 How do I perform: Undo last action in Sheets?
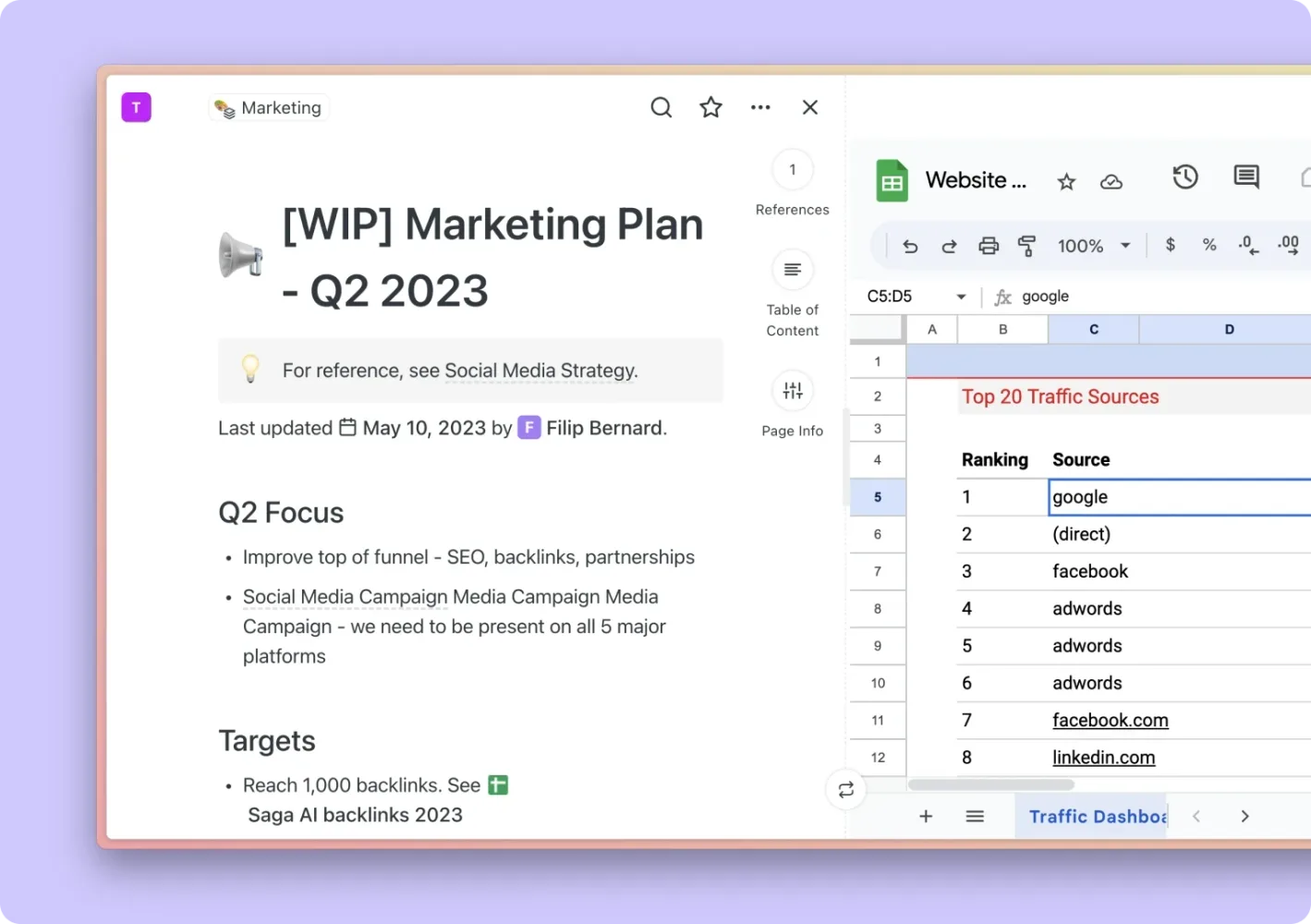pyautogui.click(x=910, y=246)
